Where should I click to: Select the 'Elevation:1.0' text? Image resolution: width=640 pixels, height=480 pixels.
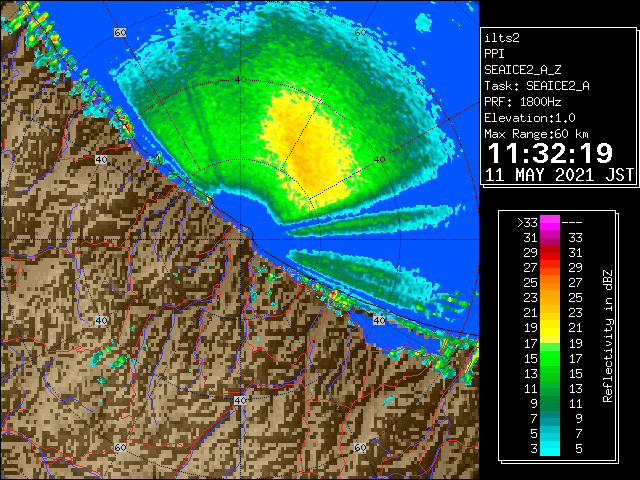click(530, 118)
